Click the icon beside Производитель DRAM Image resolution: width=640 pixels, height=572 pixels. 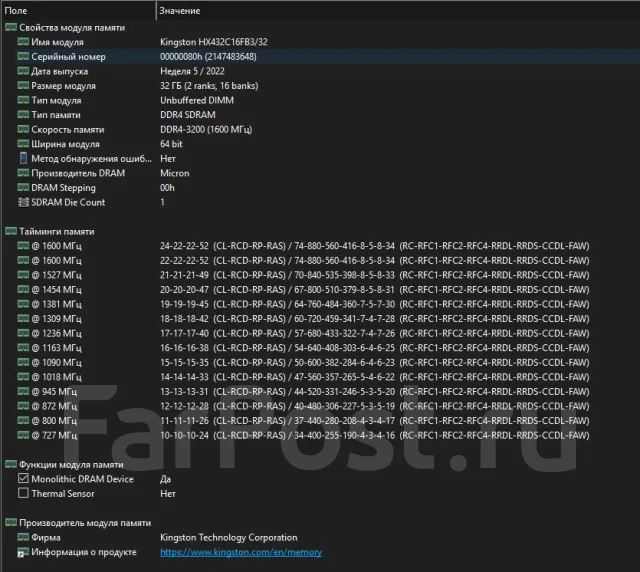pos(23,173)
